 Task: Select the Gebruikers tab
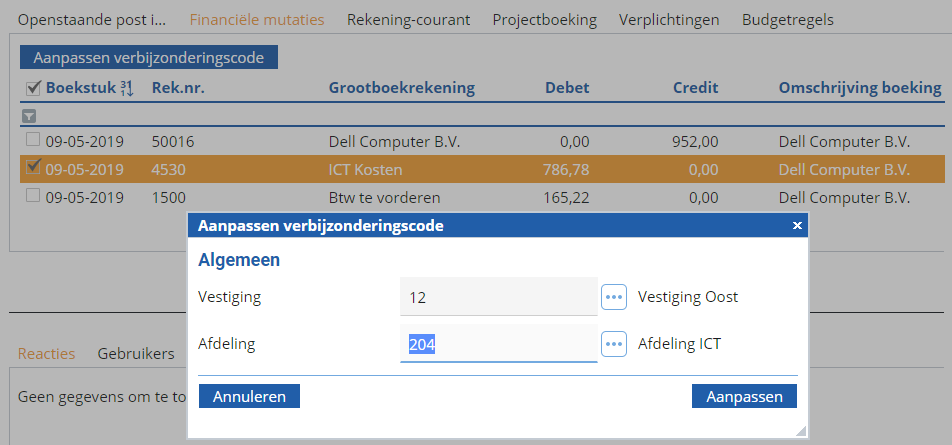(x=136, y=353)
